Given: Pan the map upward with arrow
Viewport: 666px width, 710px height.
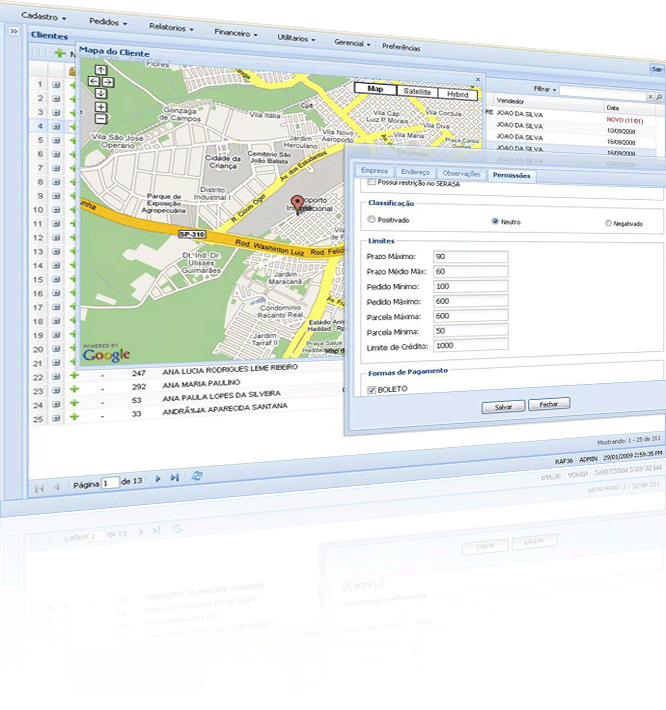Looking at the screenshot, I should tap(101, 70).
